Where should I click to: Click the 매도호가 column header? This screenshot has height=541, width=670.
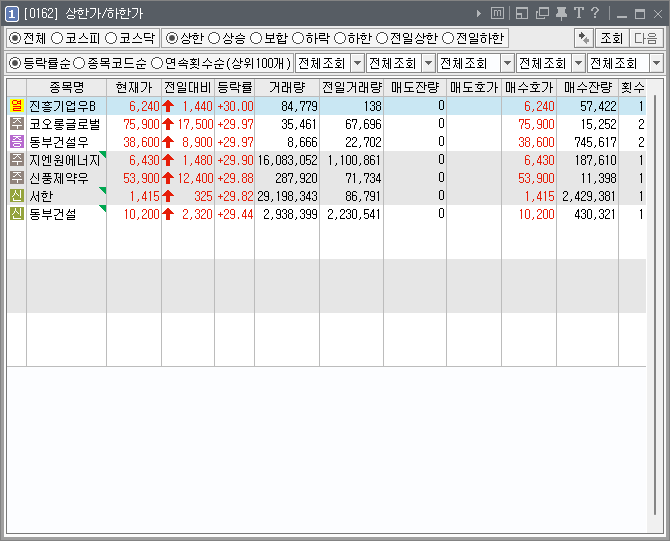coord(474,88)
